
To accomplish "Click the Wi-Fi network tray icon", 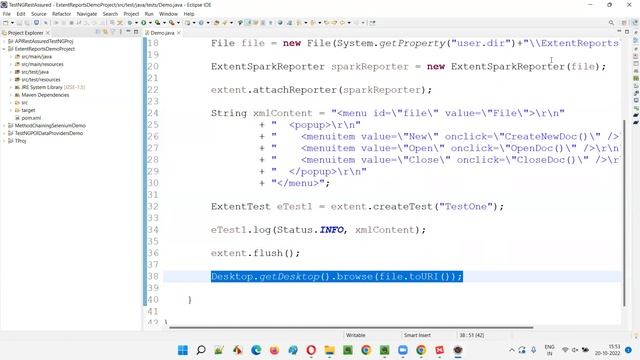I will (x=565, y=350).
